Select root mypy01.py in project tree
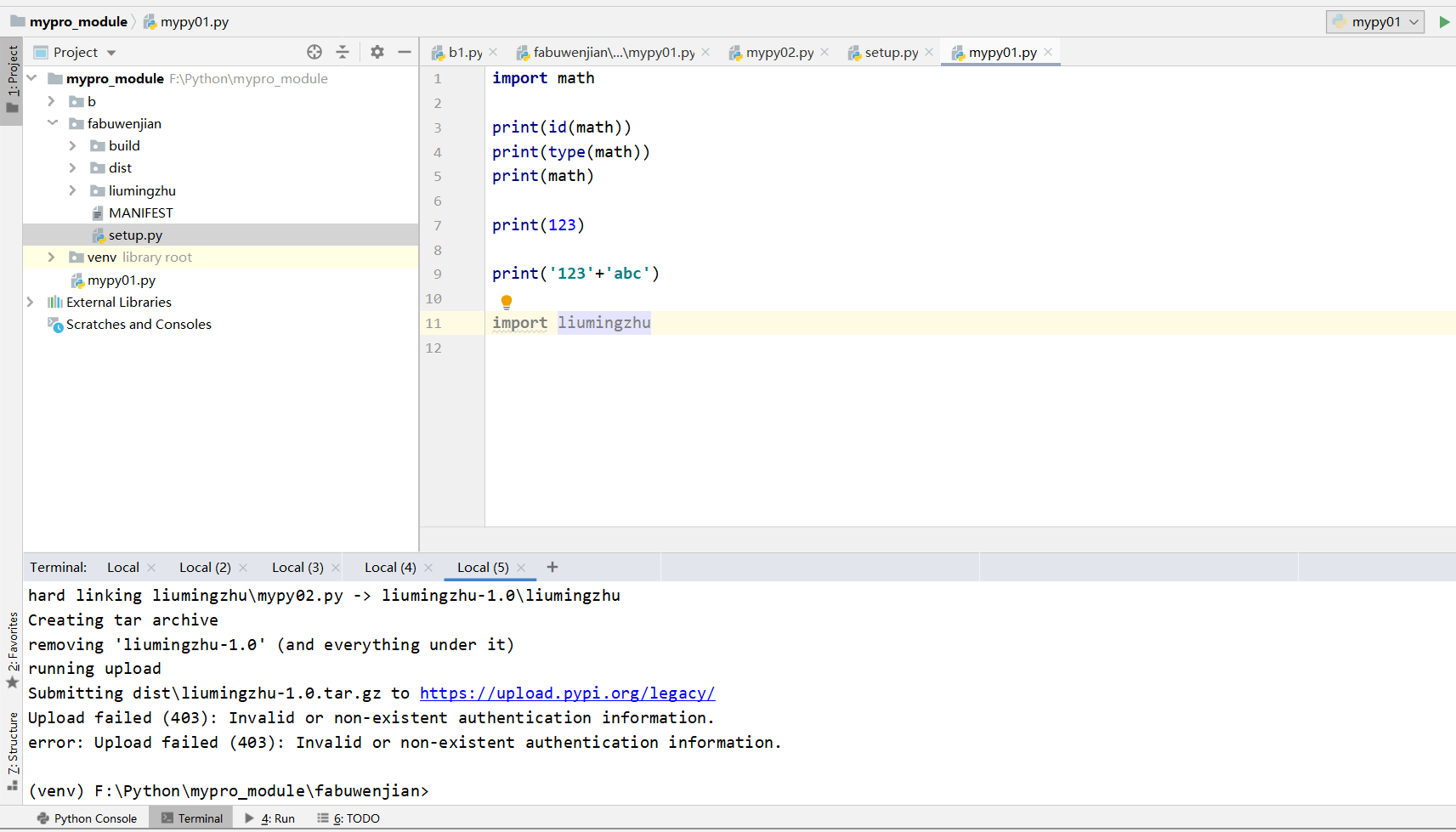This screenshot has width=1456, height=832. [x=121, y=280]
